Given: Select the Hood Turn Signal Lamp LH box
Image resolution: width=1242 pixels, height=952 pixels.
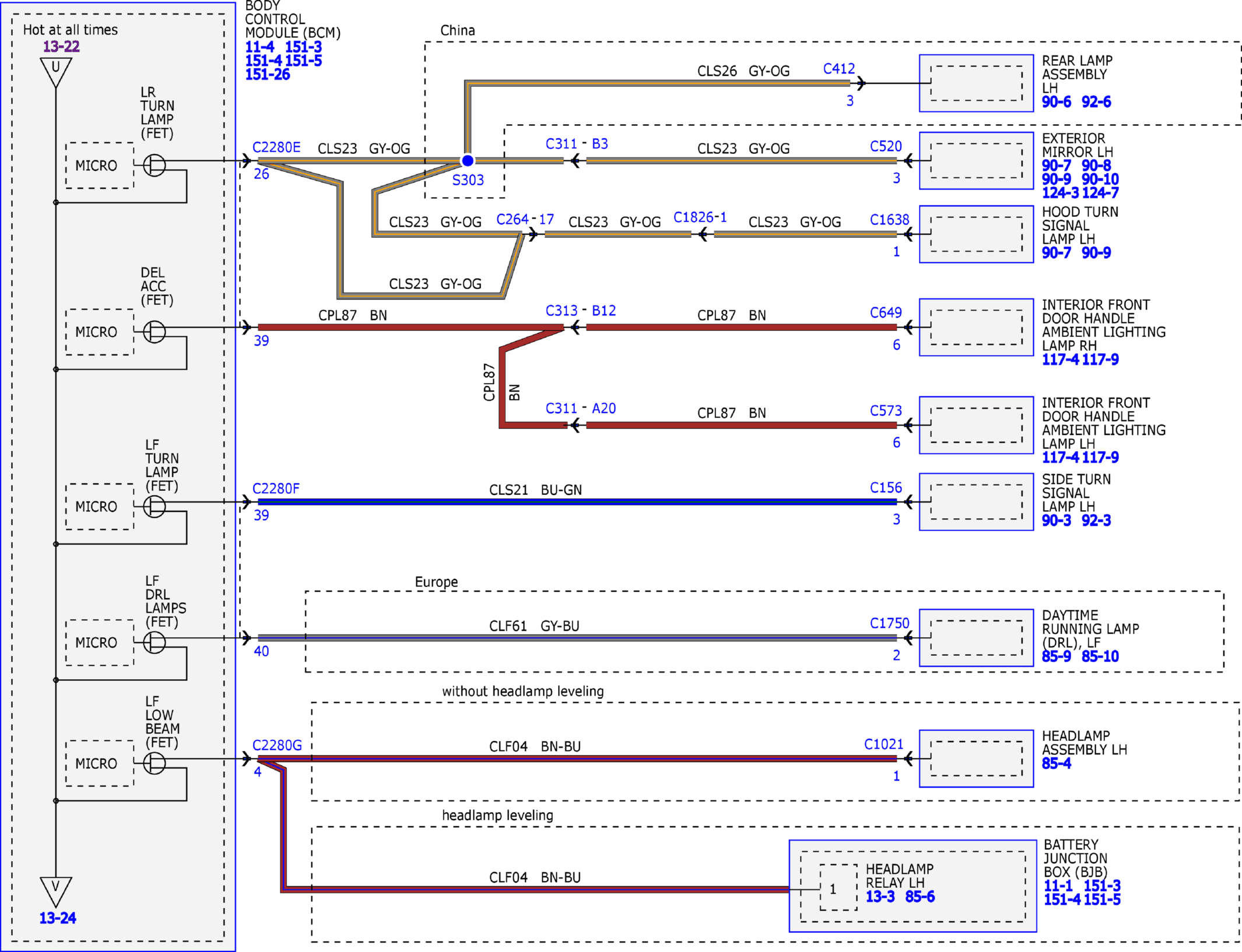Looking at the screenshot, I should [x=976, y=234].
